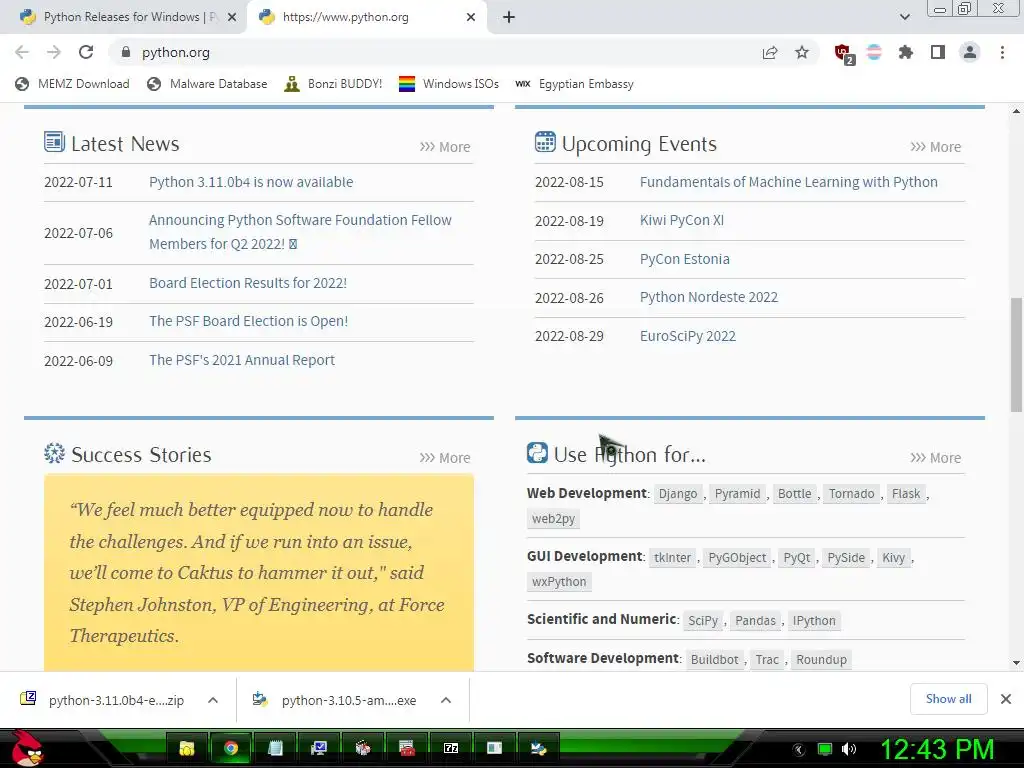Click the tkinter tag

tap(672, 558)
